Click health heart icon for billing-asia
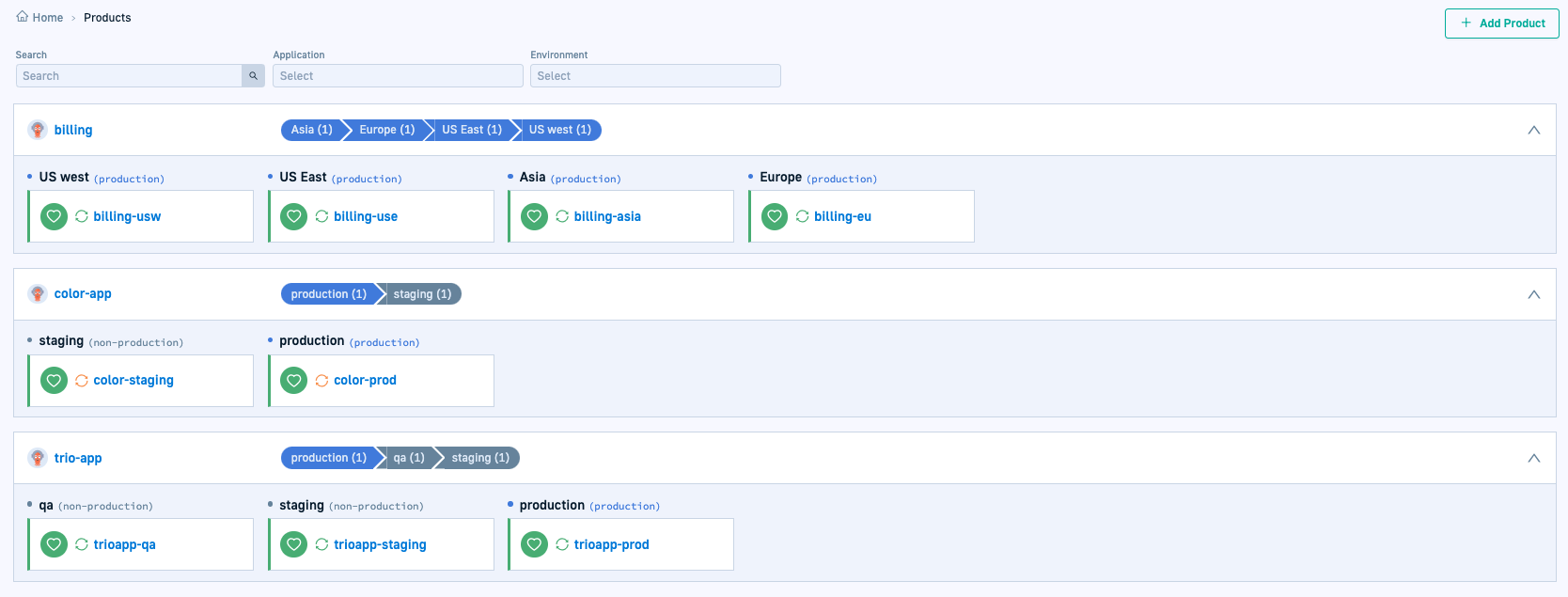 535,216
